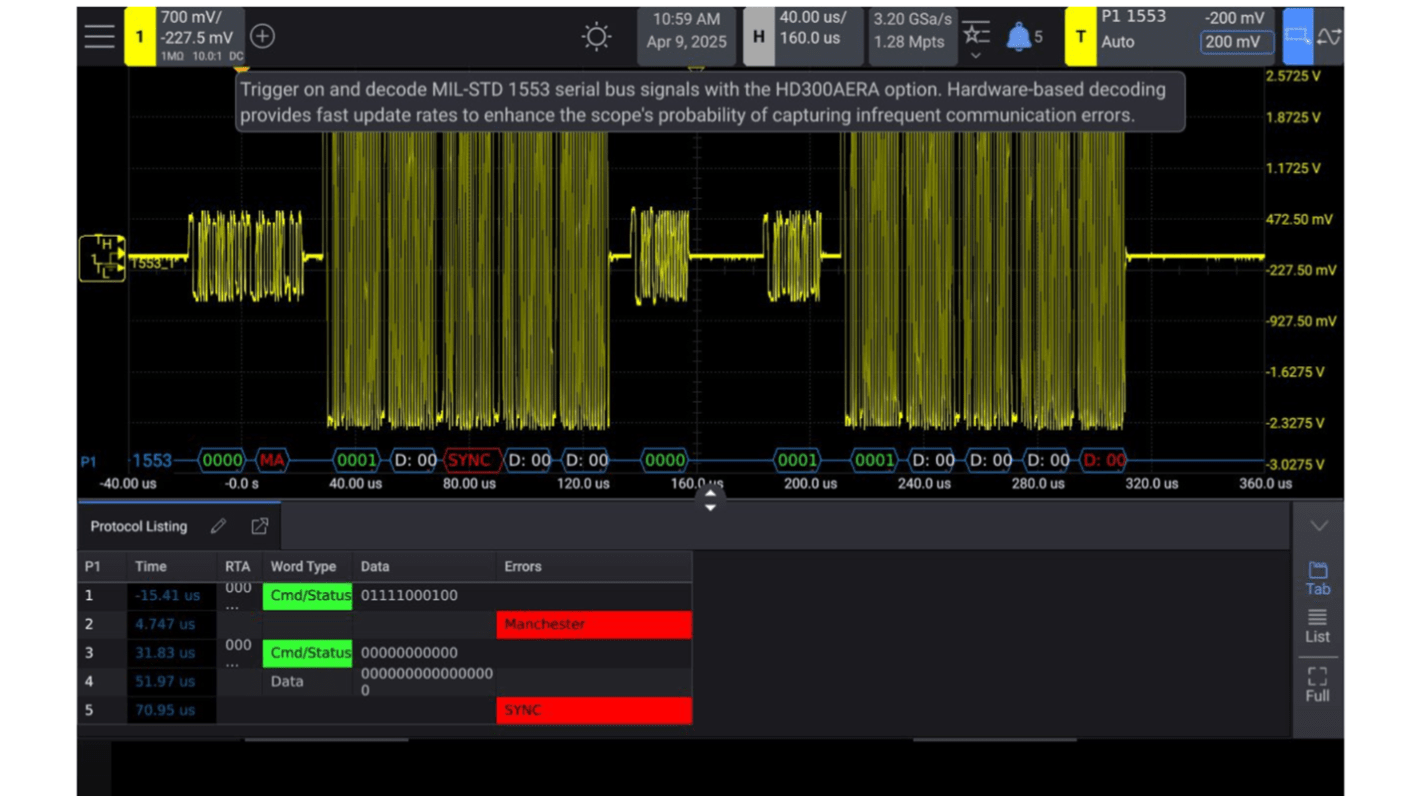
Task: Expand listing to Full view
Action: tap(1318, 685)
